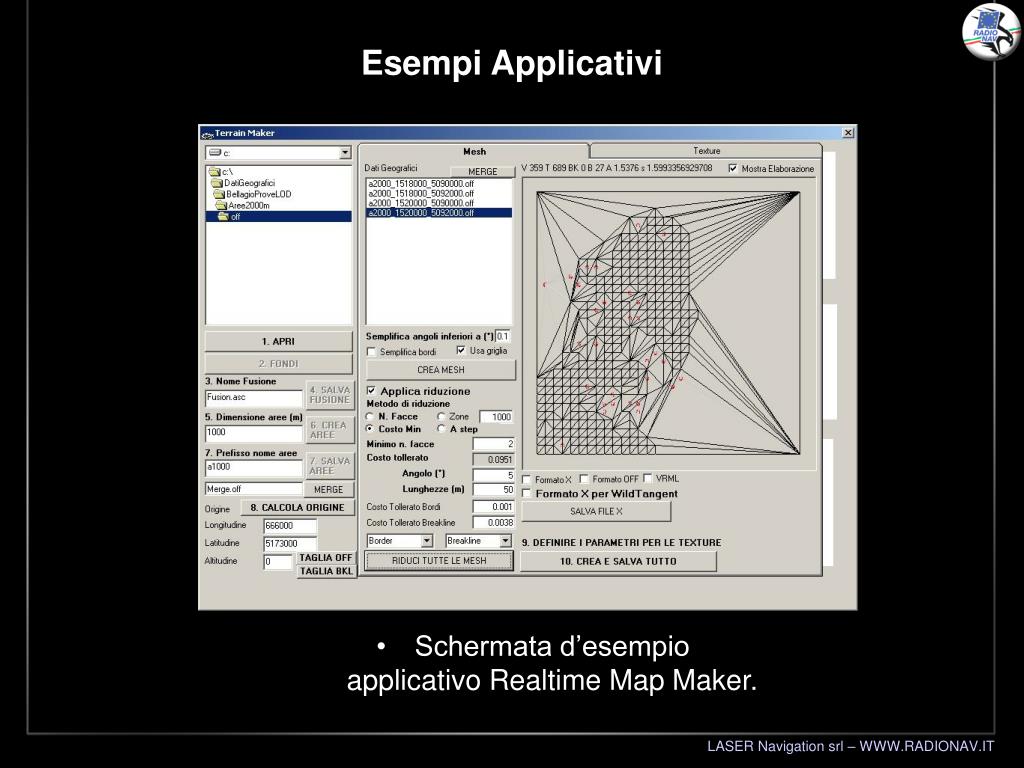The height and width of the screenshot is (768, 1024).
Task: Click the Dimensione aree input field
Action: pos(253,432)
